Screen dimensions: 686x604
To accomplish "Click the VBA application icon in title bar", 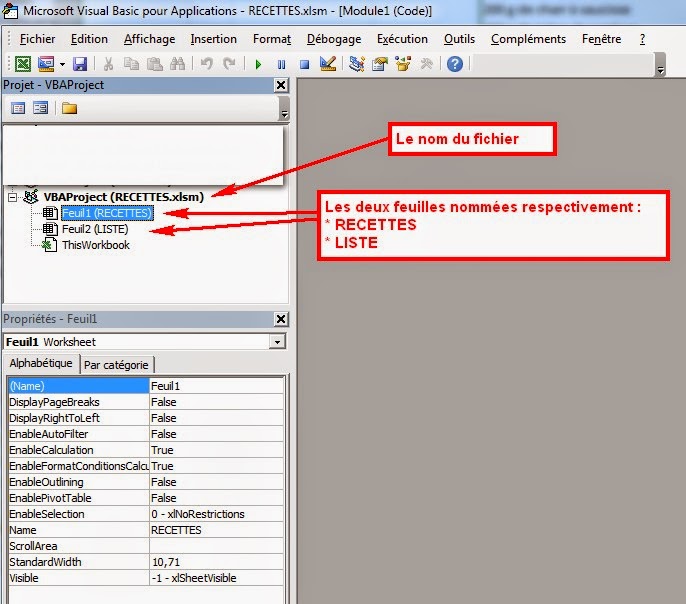I will pyautogui.click(x=10, y=10).
